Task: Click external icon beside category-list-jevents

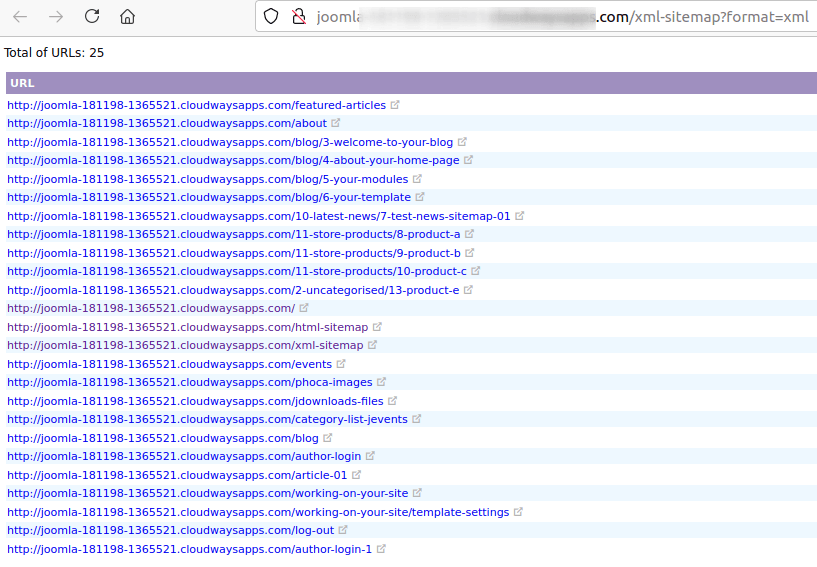Action: tap(416, 419)
